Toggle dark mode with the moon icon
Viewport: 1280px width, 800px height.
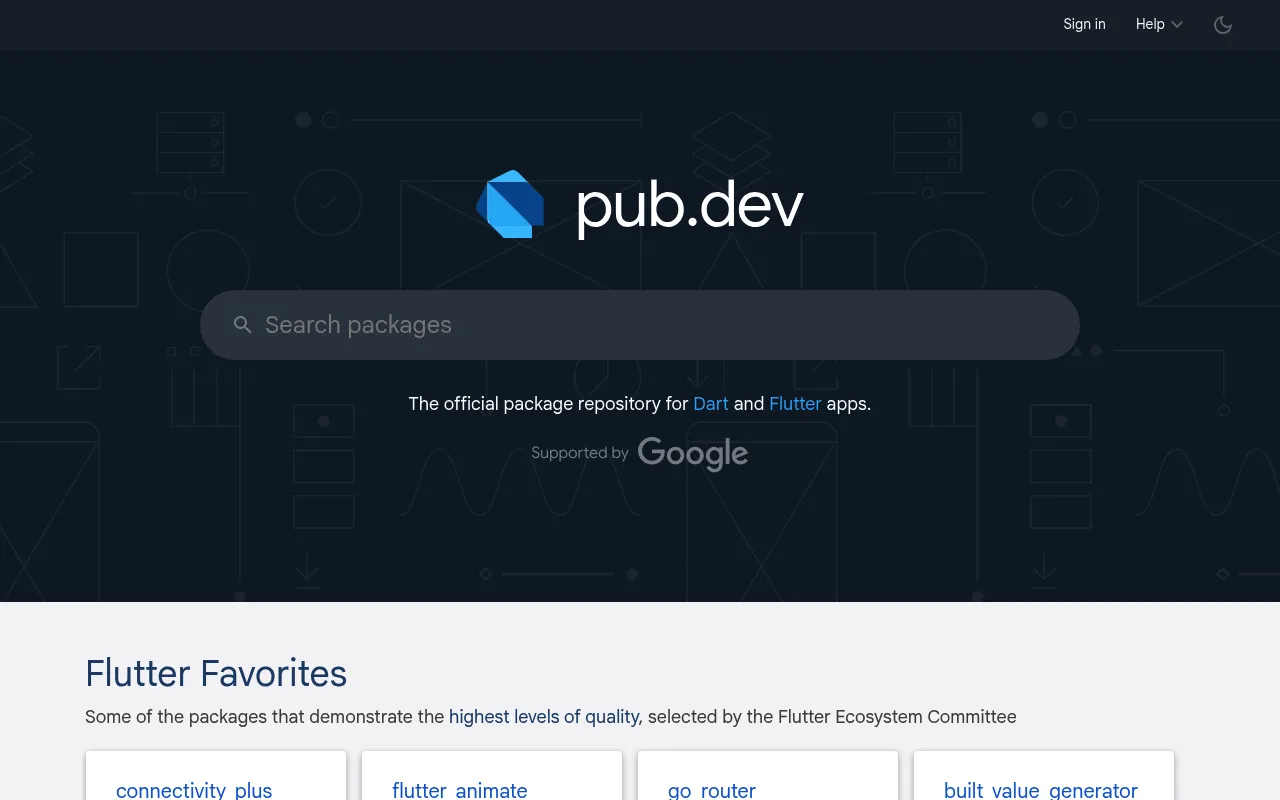[x=1223, y=25]
